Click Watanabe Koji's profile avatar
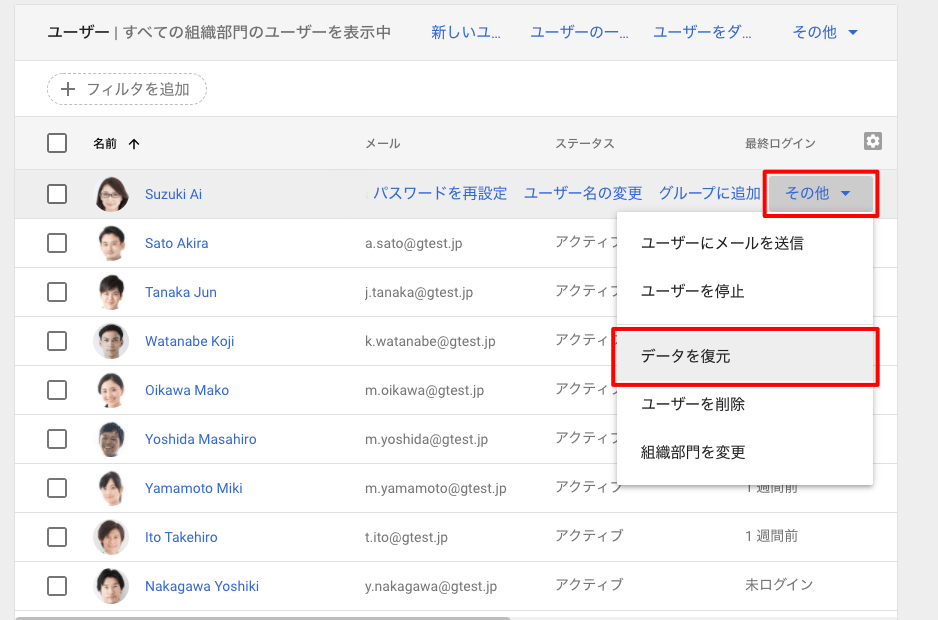 pyautogui.click(x=111, y=341)
